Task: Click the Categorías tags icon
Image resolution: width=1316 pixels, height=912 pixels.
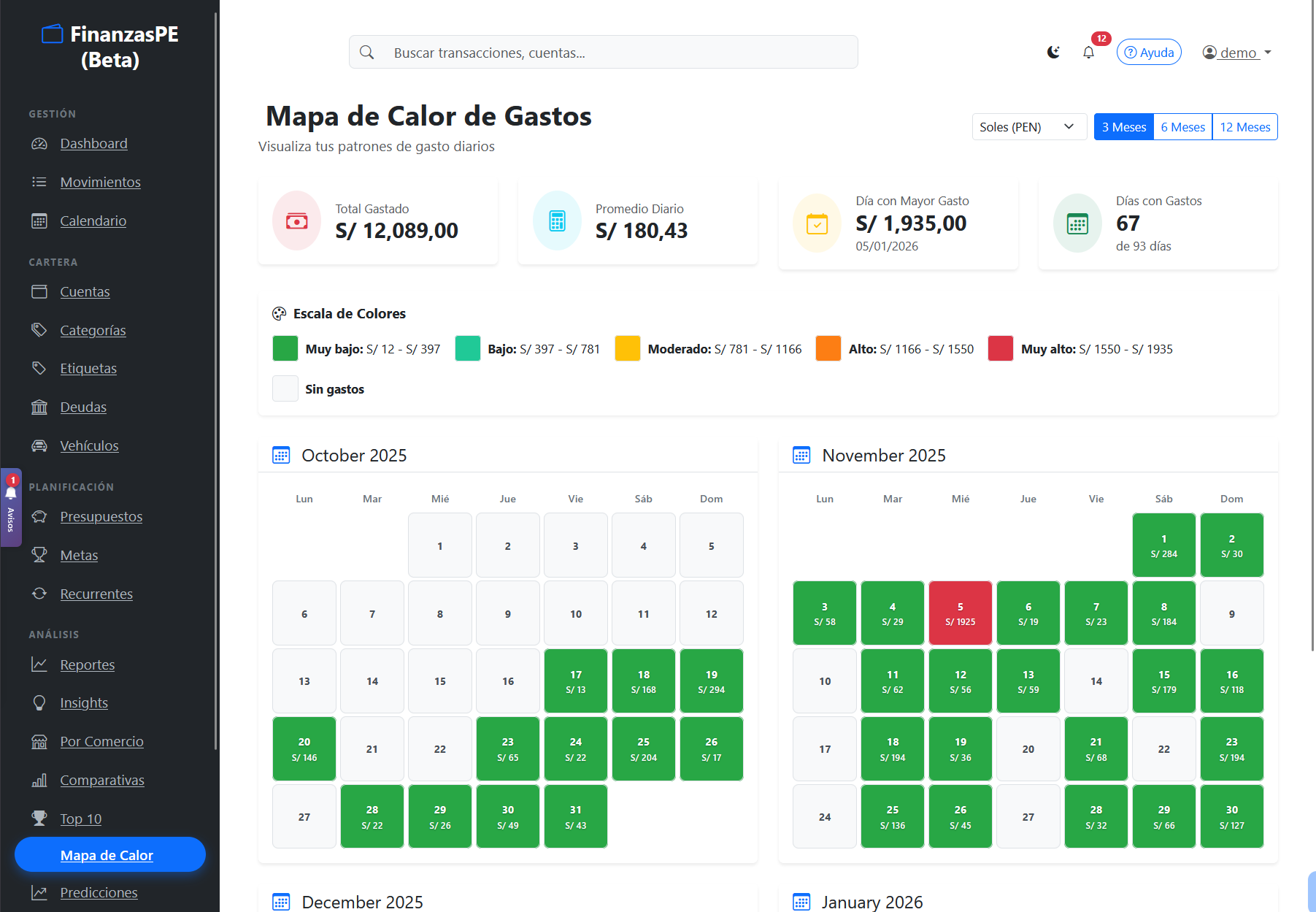Action: (x=39, y=330)
